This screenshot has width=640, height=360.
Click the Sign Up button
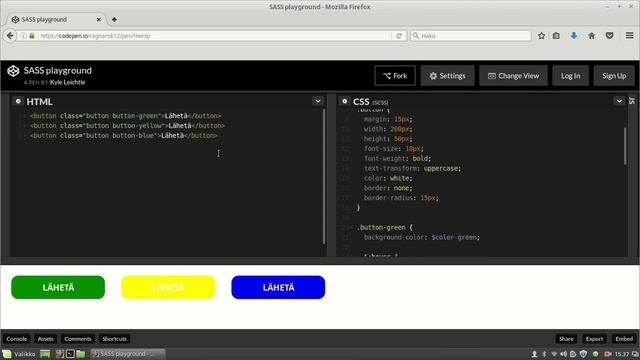click(614, 76)
